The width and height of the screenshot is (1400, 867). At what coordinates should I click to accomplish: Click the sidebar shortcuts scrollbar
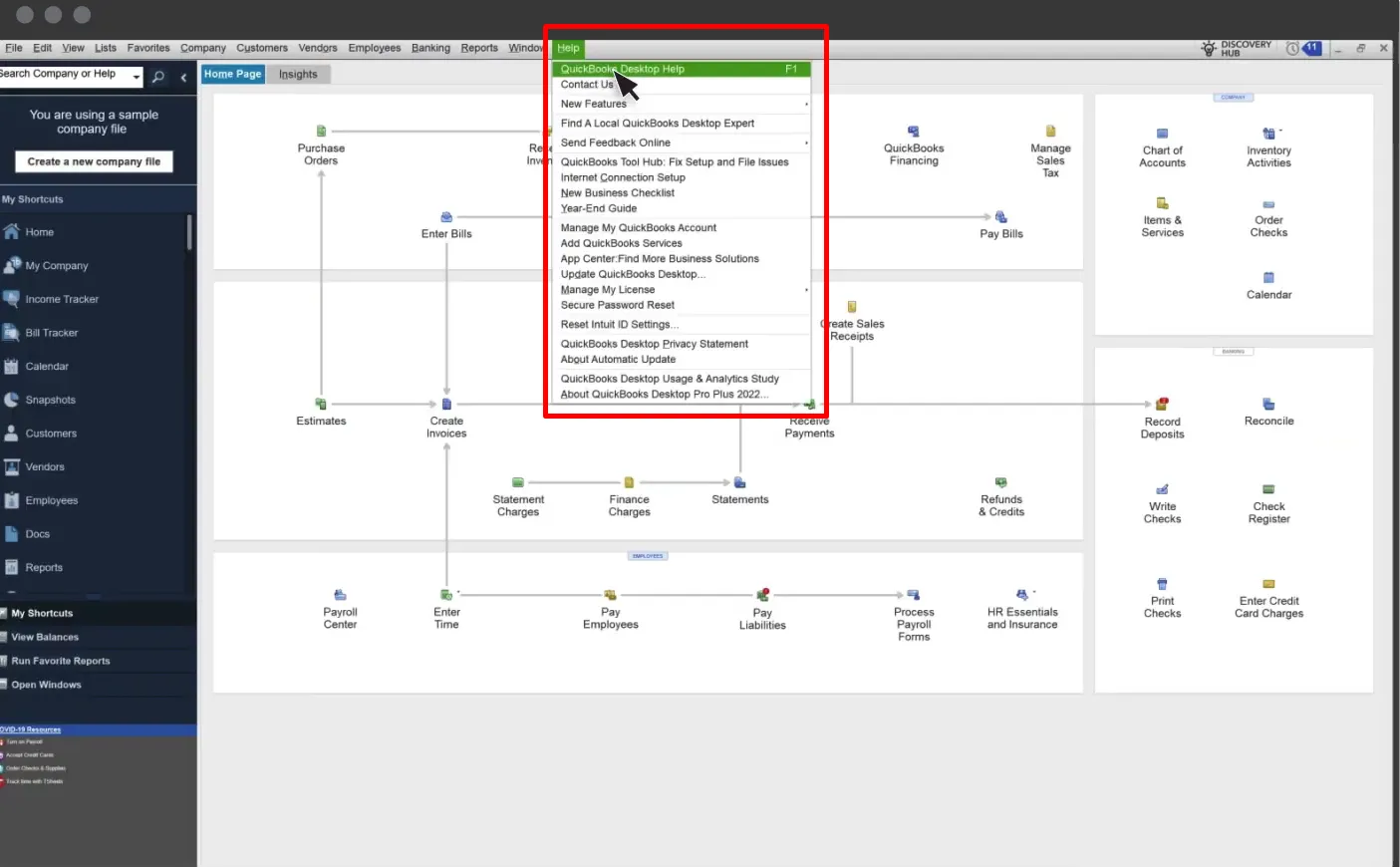point(189,232)
